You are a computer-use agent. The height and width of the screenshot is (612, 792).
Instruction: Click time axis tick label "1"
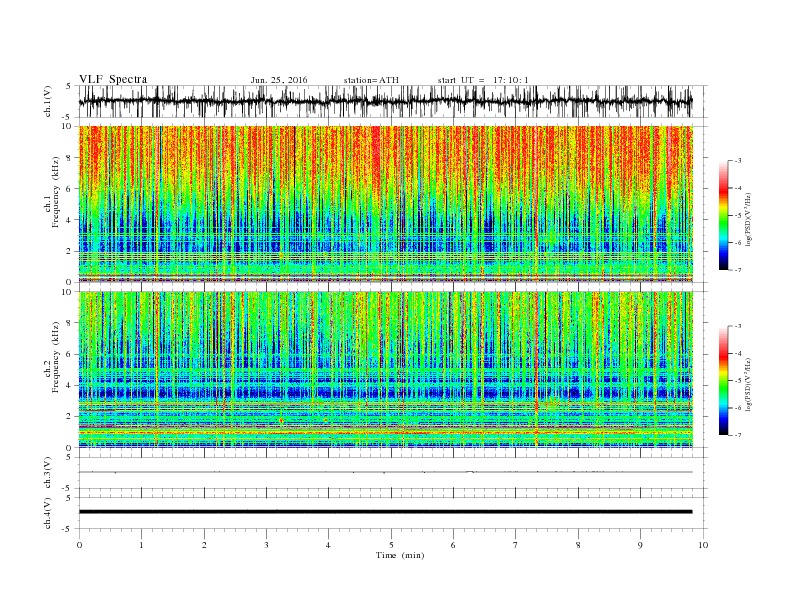(x=141, y=545)
